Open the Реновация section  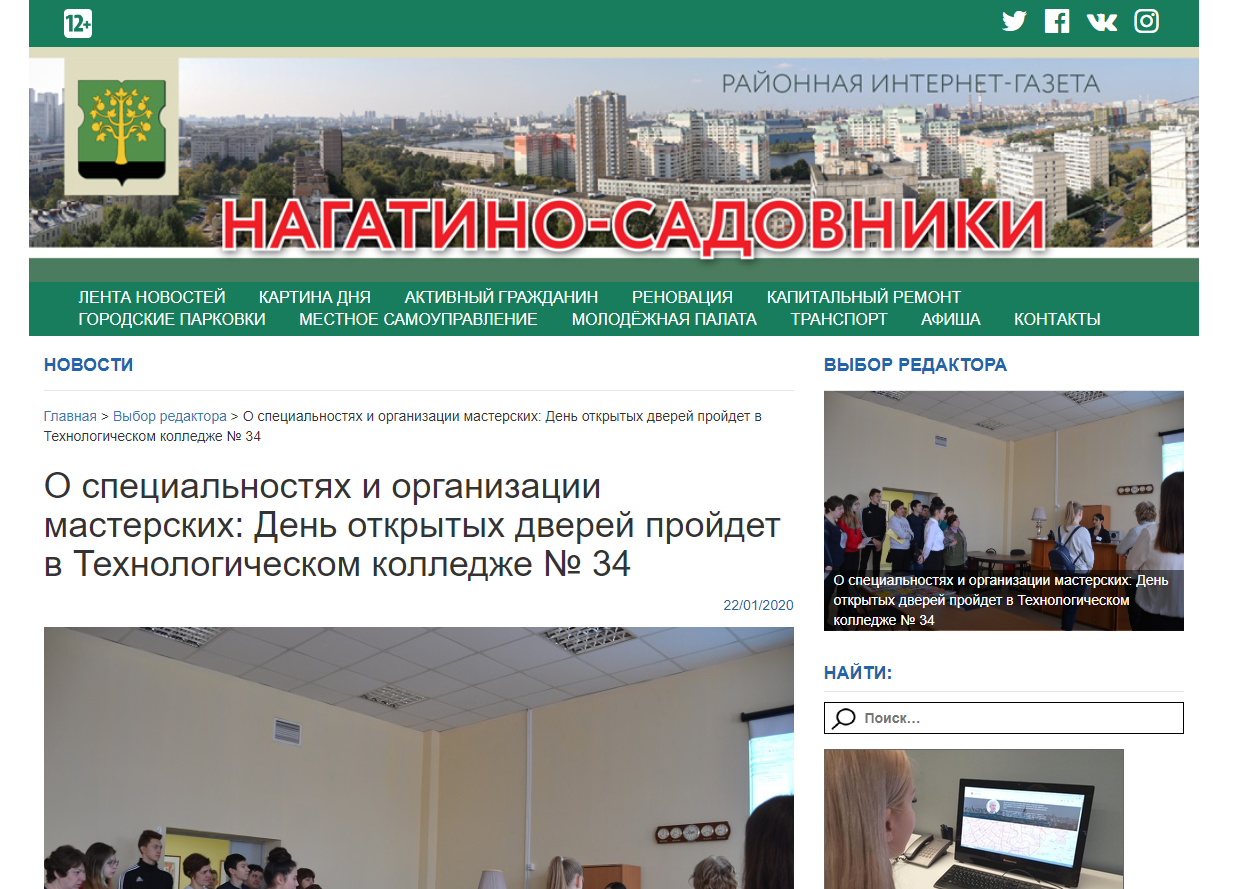pos(682,297)
